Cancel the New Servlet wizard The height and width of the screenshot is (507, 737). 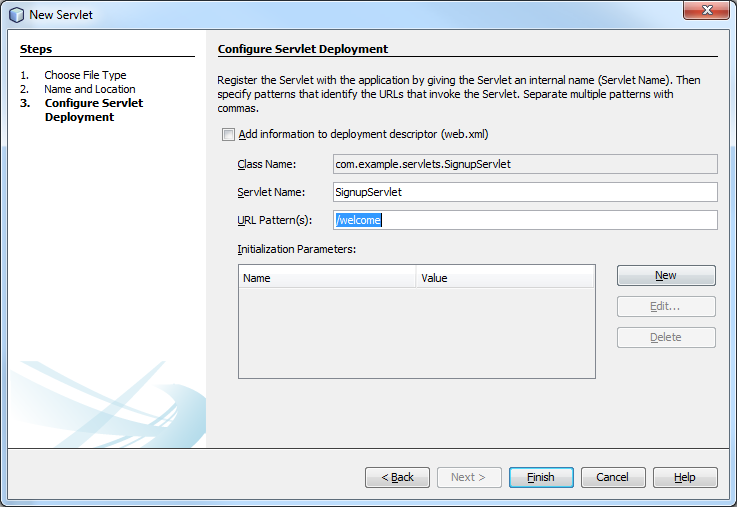[613, 477]
